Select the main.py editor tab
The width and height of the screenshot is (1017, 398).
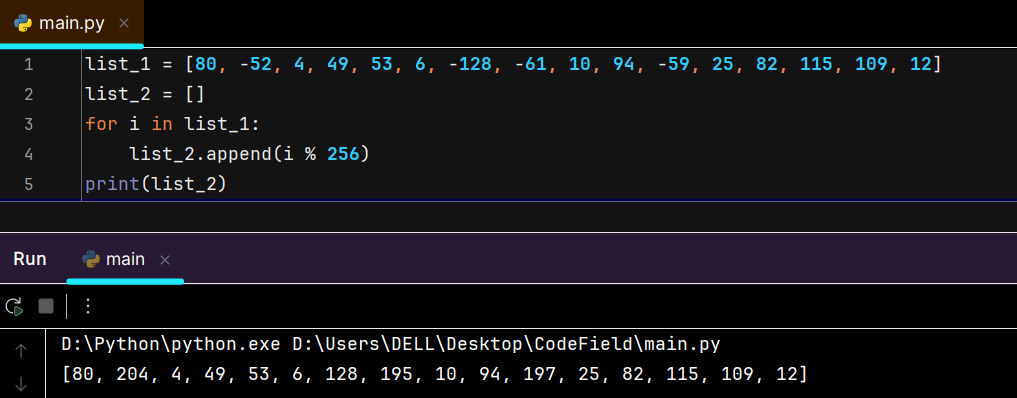pos(71,23)
